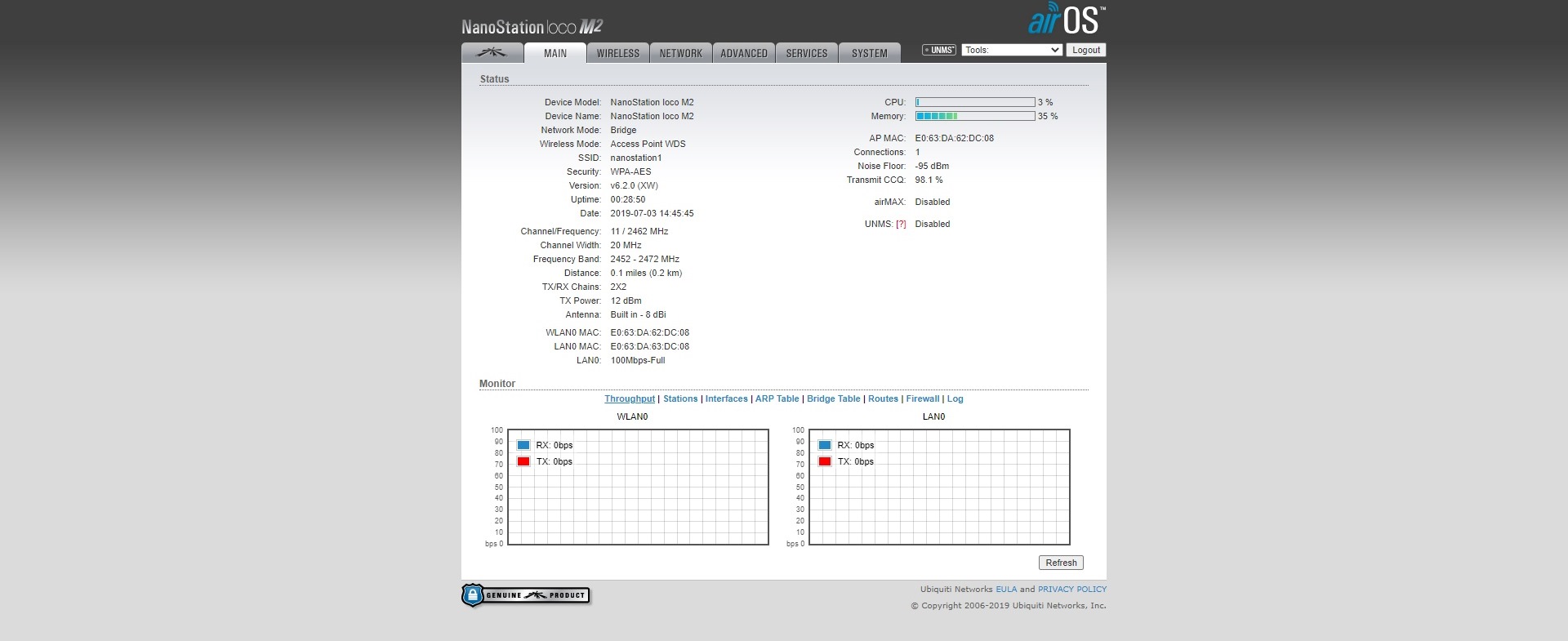Click the LAN0 speed 100Mbps-Full
This screenshot has width=1568, height=641.
(638, 360)
